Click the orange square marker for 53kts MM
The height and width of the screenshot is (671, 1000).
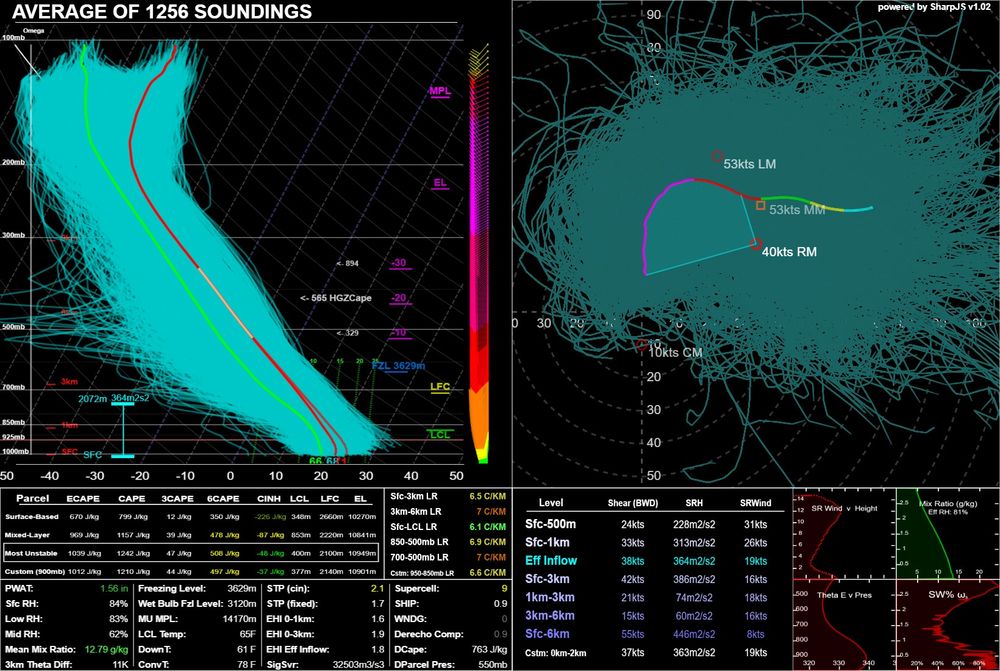(x=760, y=205)
